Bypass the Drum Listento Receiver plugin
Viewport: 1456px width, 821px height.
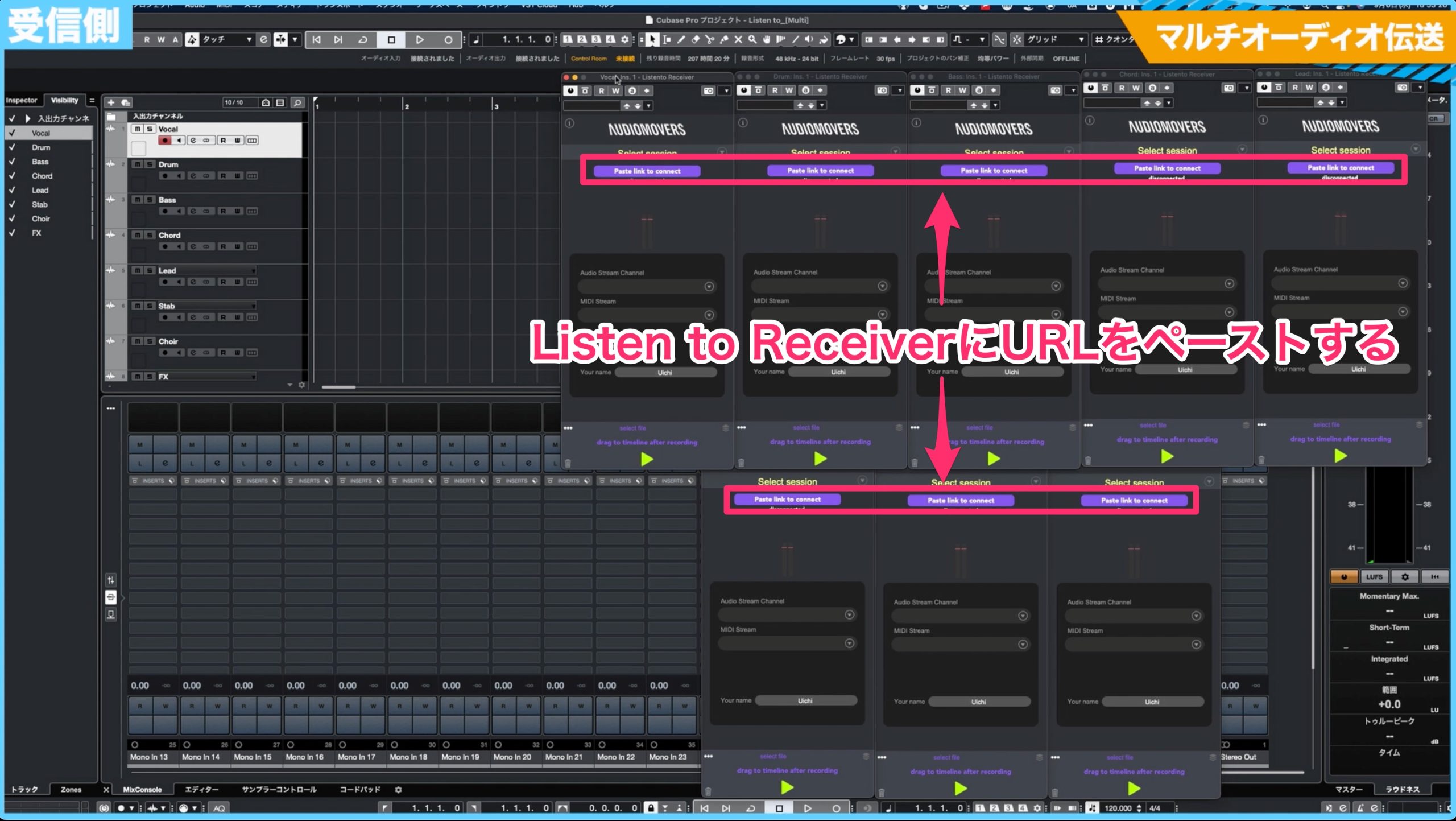pyautogui.click(x=744, y=90)
